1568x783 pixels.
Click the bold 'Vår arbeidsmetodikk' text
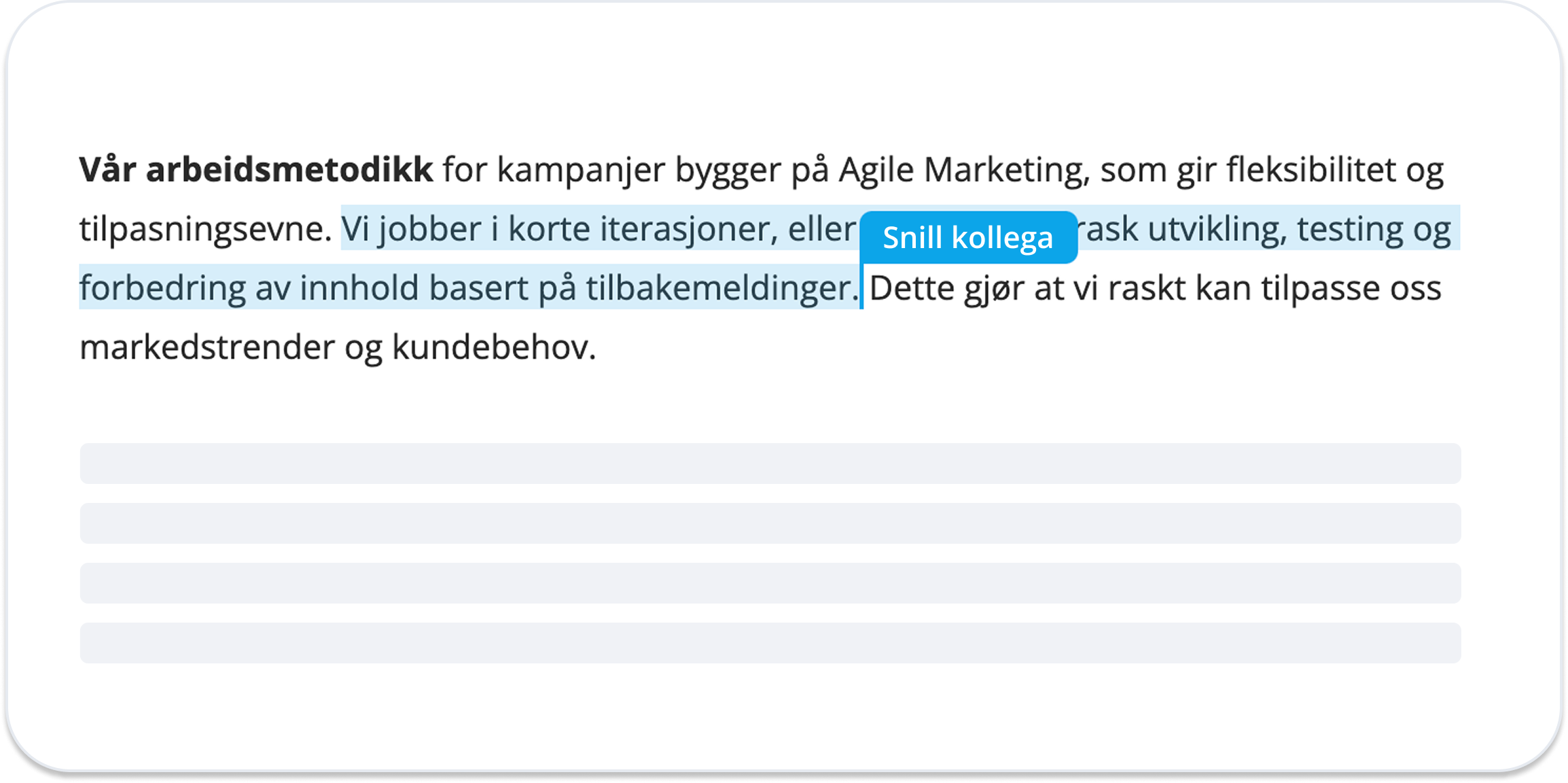(x=256, y=170)
